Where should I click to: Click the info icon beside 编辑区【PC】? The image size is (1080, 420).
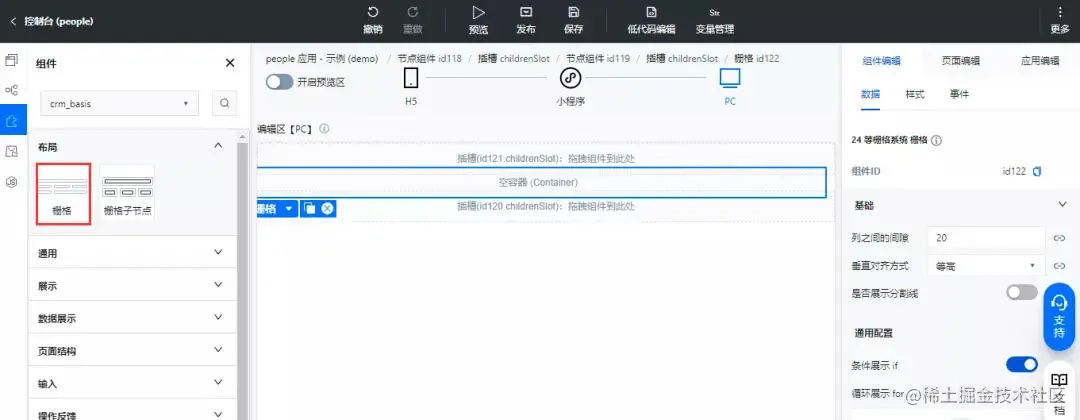pyautogui.click(x=324, y=128)
